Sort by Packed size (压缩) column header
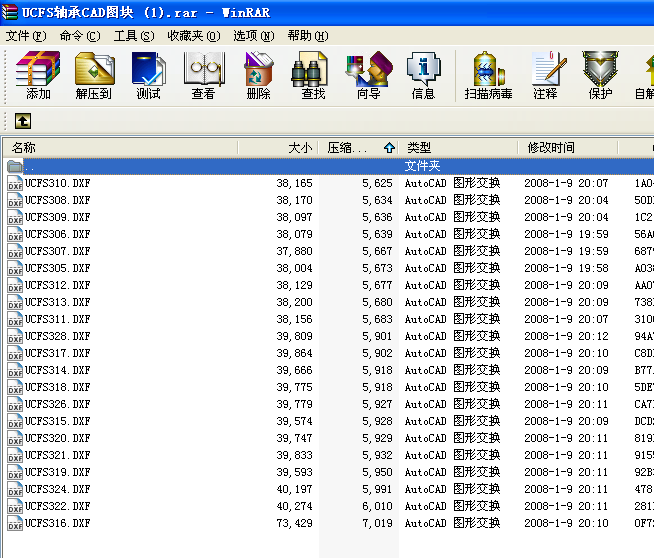Screen dimensions: 654x558 point(359,148)
